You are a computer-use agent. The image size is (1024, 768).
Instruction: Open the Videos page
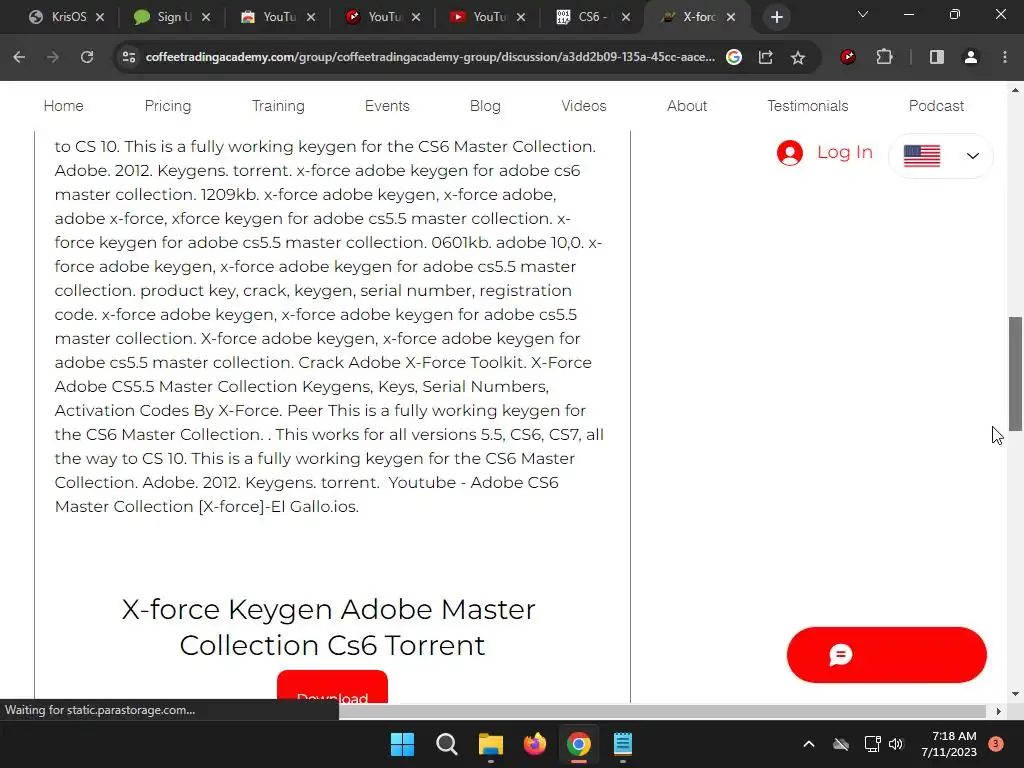[x=584, y=106]
